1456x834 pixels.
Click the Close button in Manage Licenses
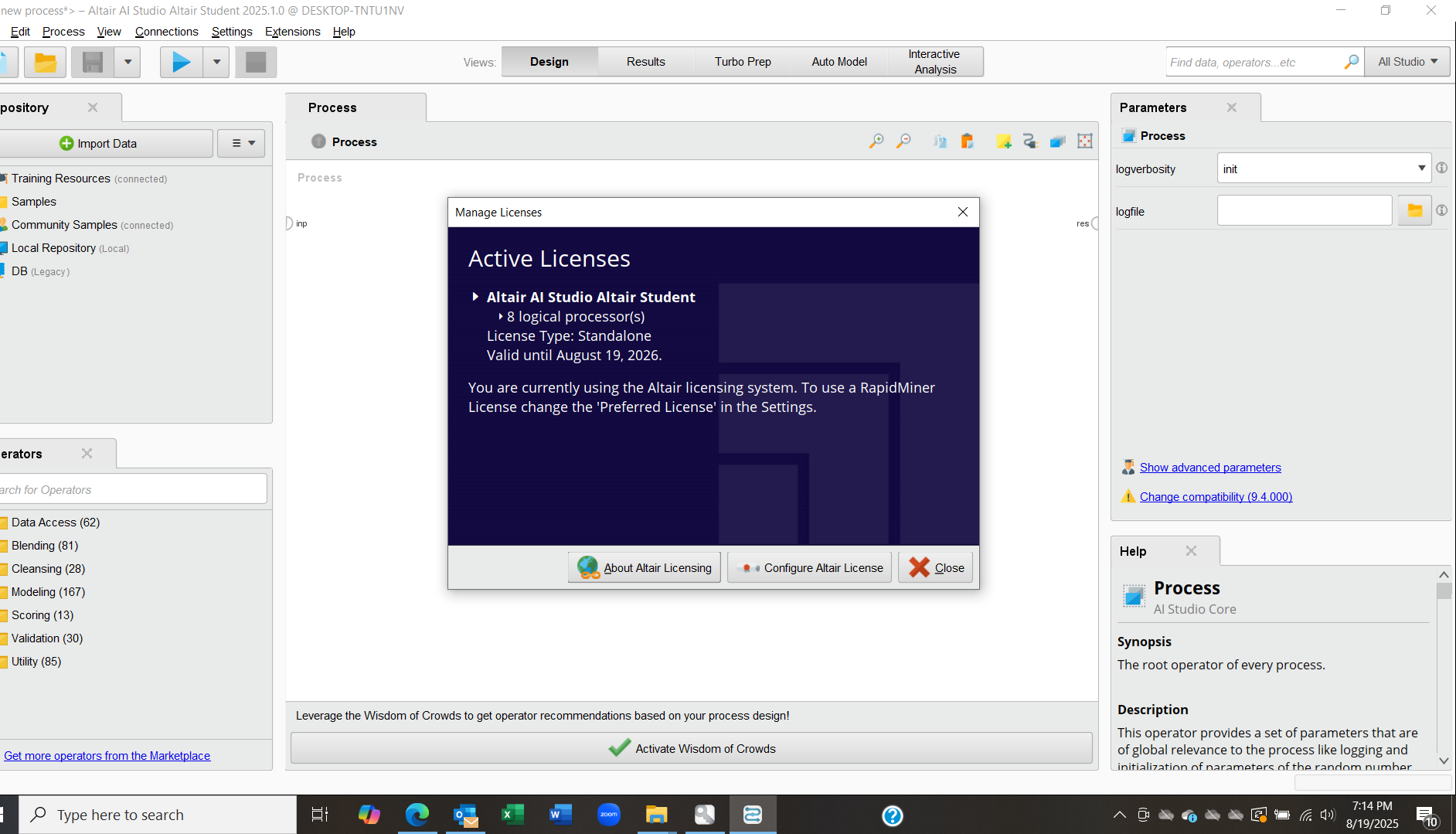coord(936,568)
